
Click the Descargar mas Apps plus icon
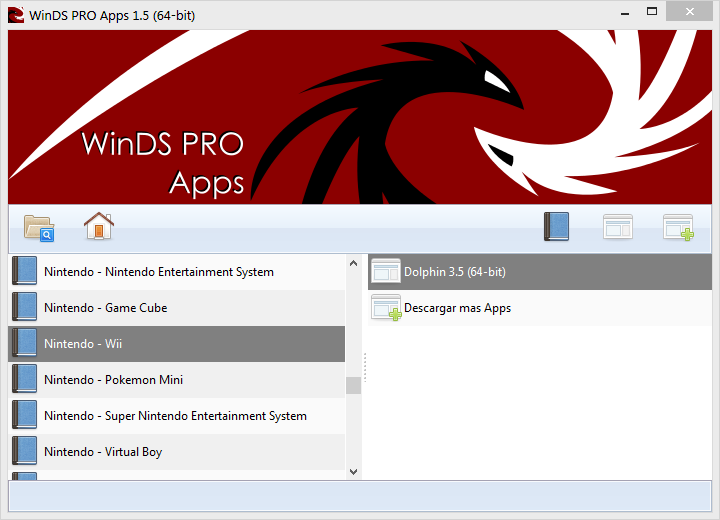click(386, 308)
